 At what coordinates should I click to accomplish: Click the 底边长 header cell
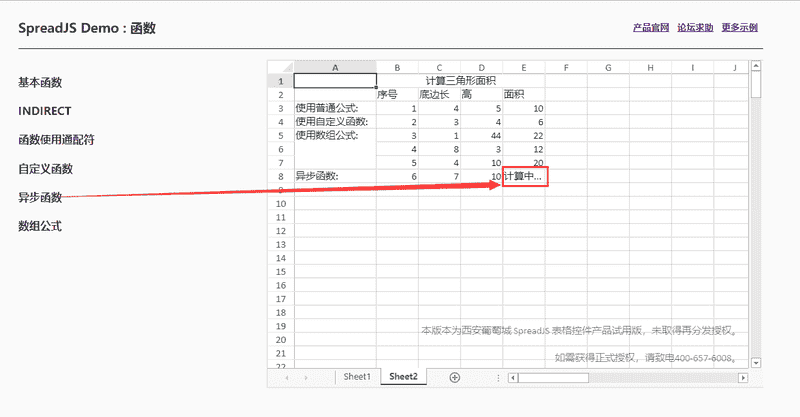439,94
